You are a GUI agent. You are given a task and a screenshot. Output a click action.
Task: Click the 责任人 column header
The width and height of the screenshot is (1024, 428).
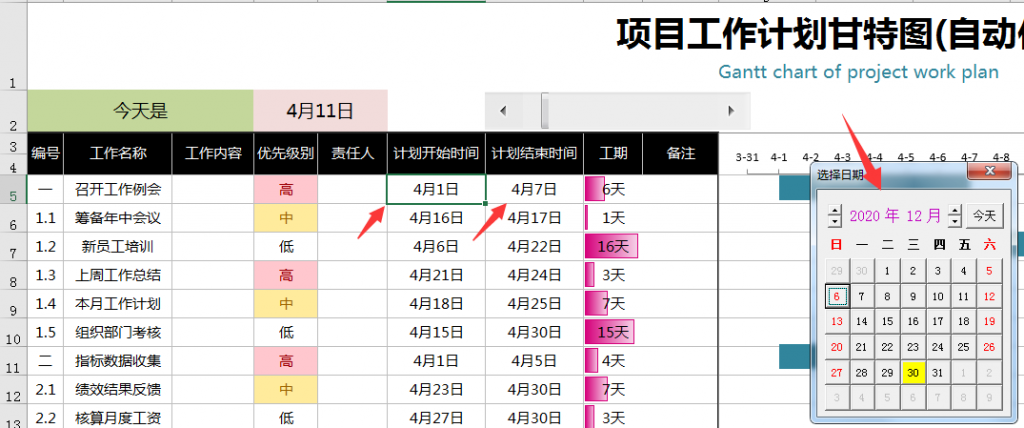[353, 154]
